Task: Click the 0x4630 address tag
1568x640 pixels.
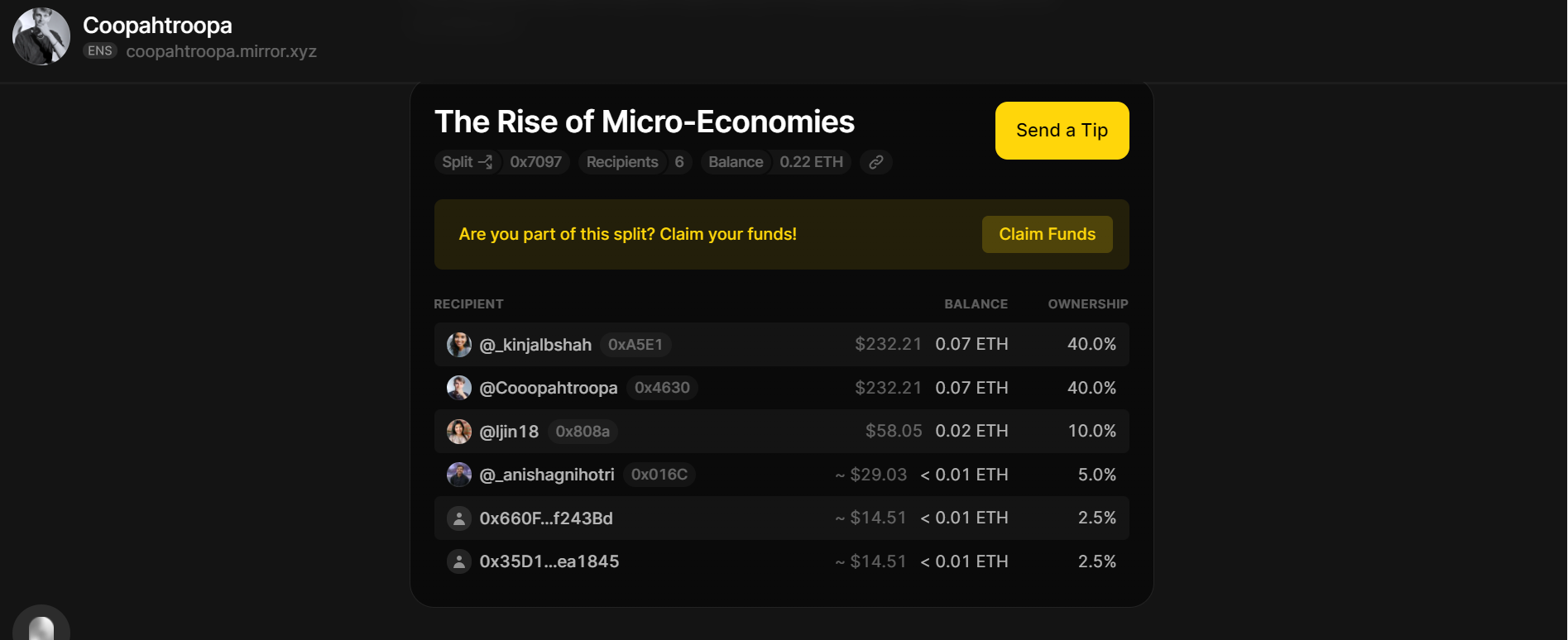Action: point(662,388)
